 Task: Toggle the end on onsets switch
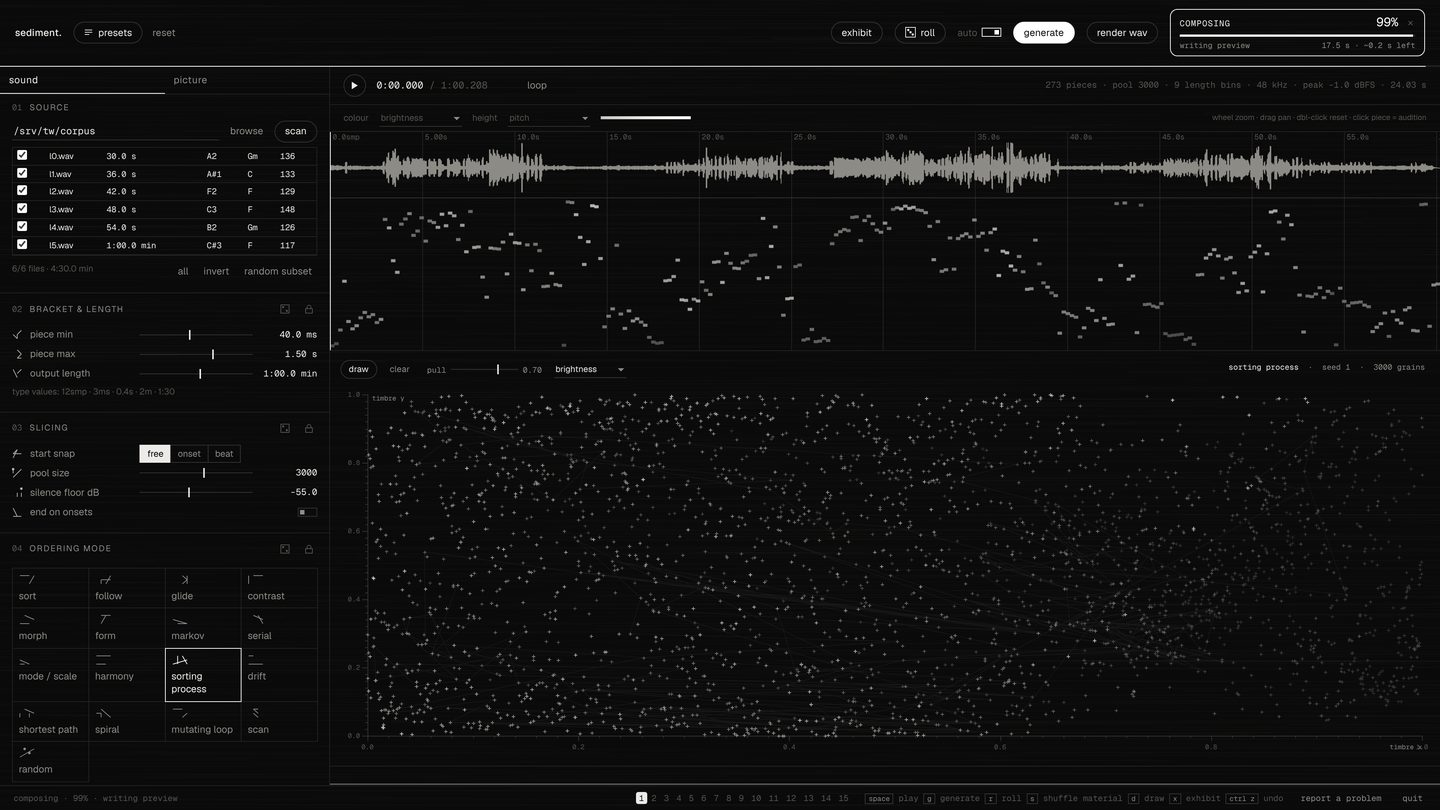308,512
